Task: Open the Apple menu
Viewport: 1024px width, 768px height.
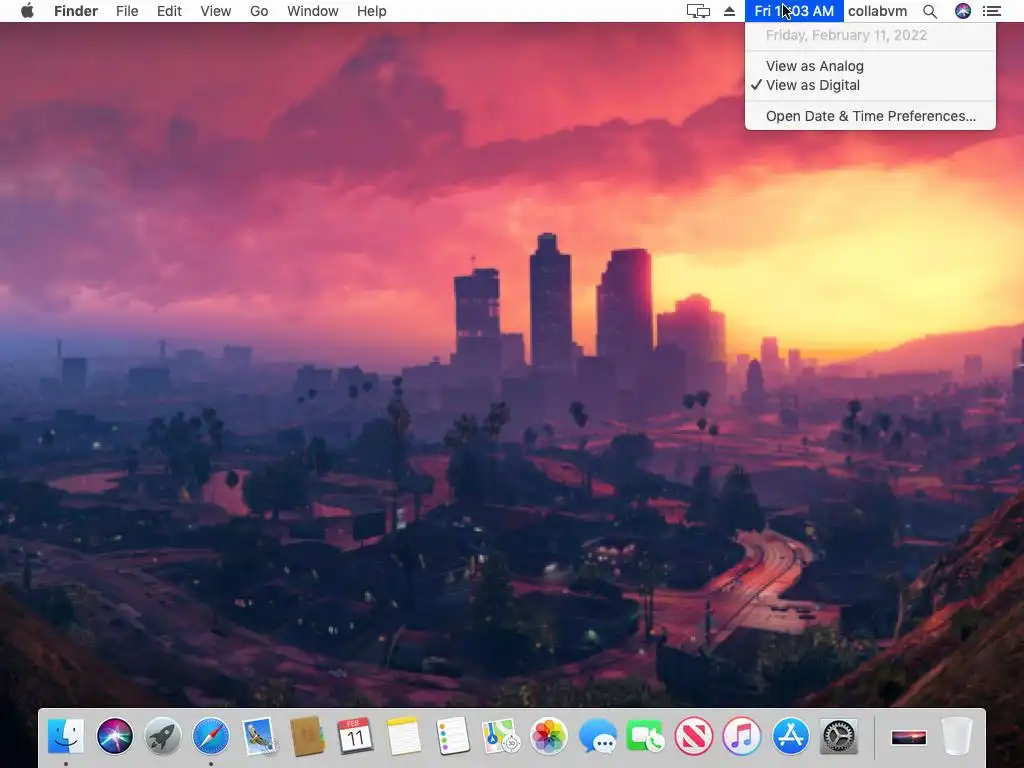Action: [x=27, y=11]
